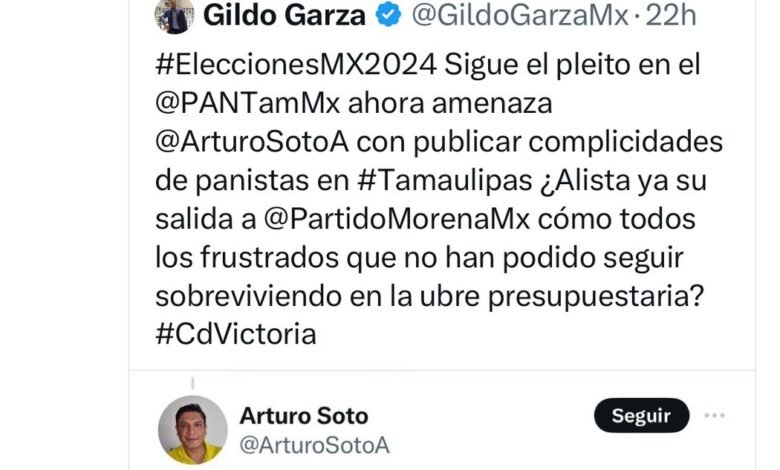Image resolution: width=780 pixels, height=470 pixels.
Task: Open the #Tamaulipas hashtag
Action: pos(445,181)
